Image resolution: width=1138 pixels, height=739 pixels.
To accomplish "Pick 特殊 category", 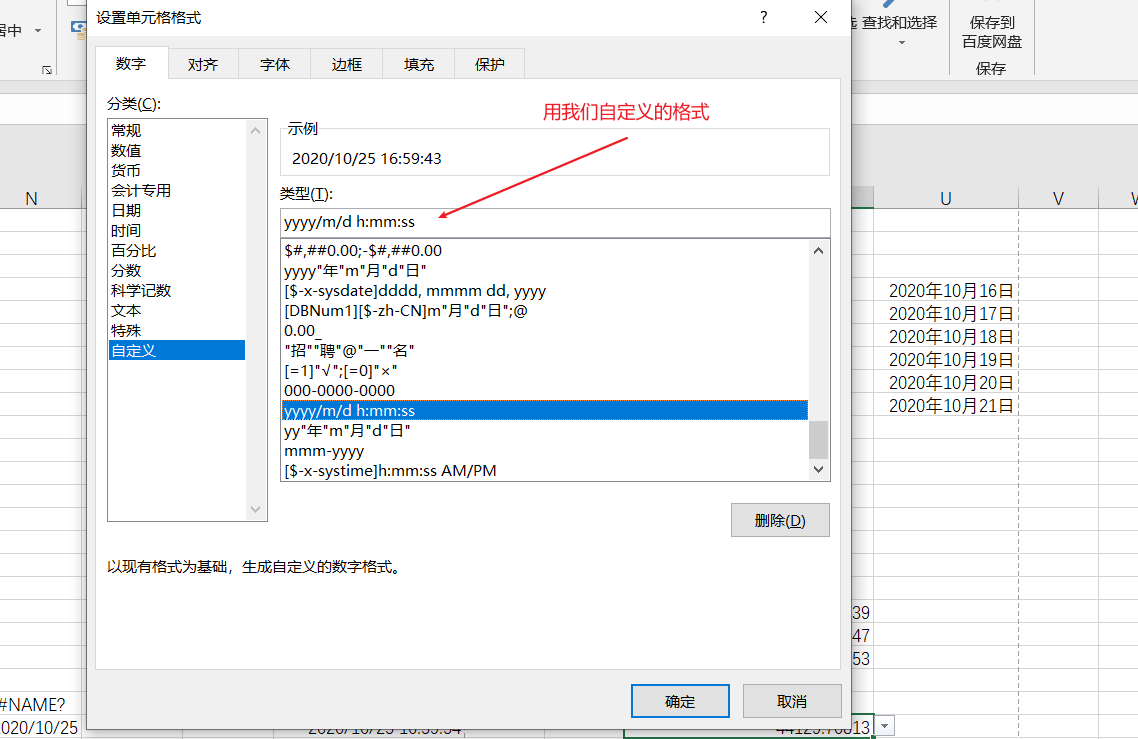I will pos(176,330).
